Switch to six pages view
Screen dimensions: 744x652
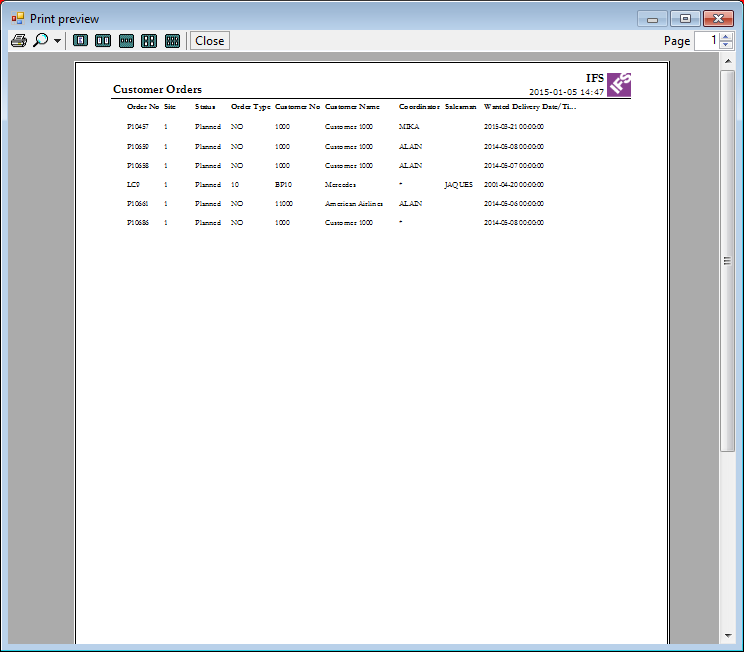(x=172, y=41)
